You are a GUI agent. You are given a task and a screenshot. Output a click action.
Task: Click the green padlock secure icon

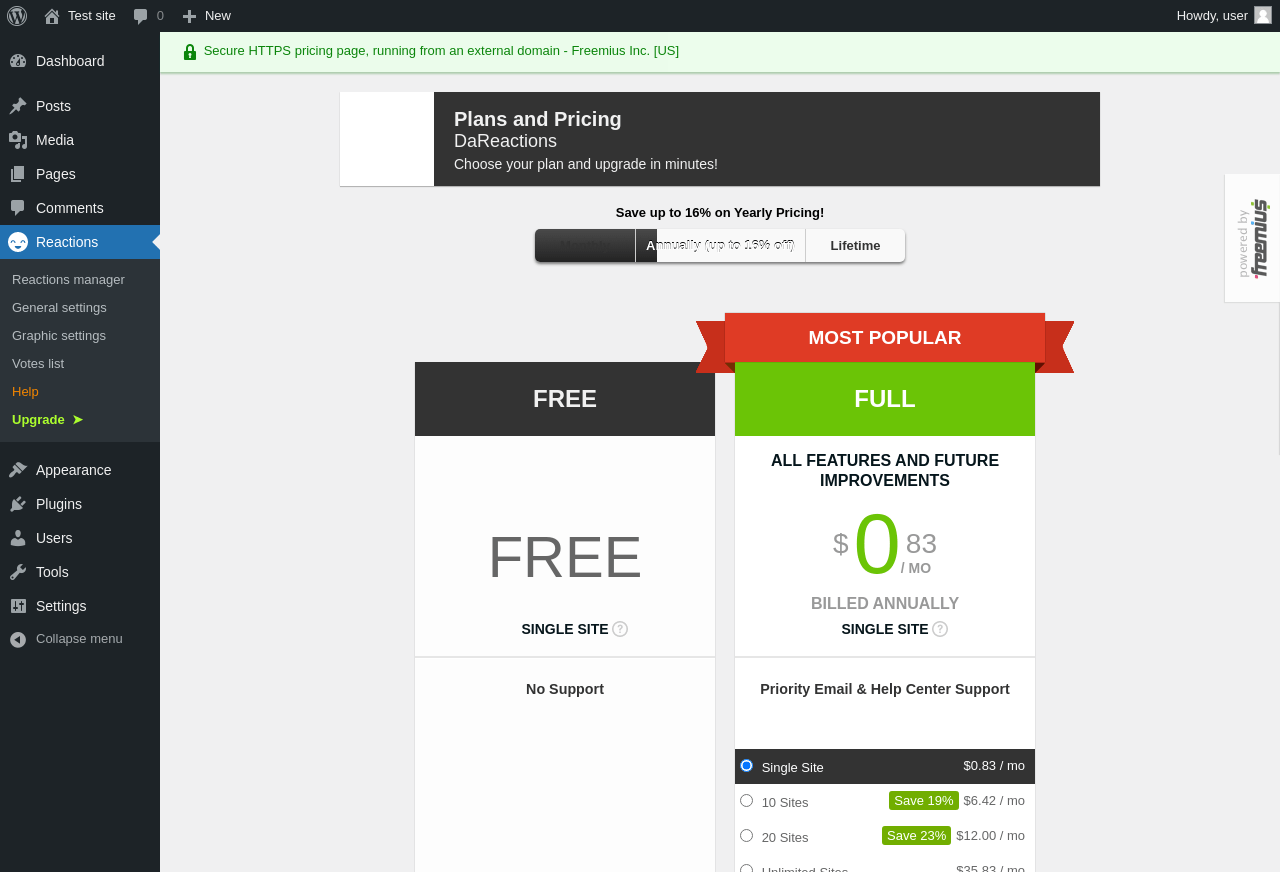[190, 52]
